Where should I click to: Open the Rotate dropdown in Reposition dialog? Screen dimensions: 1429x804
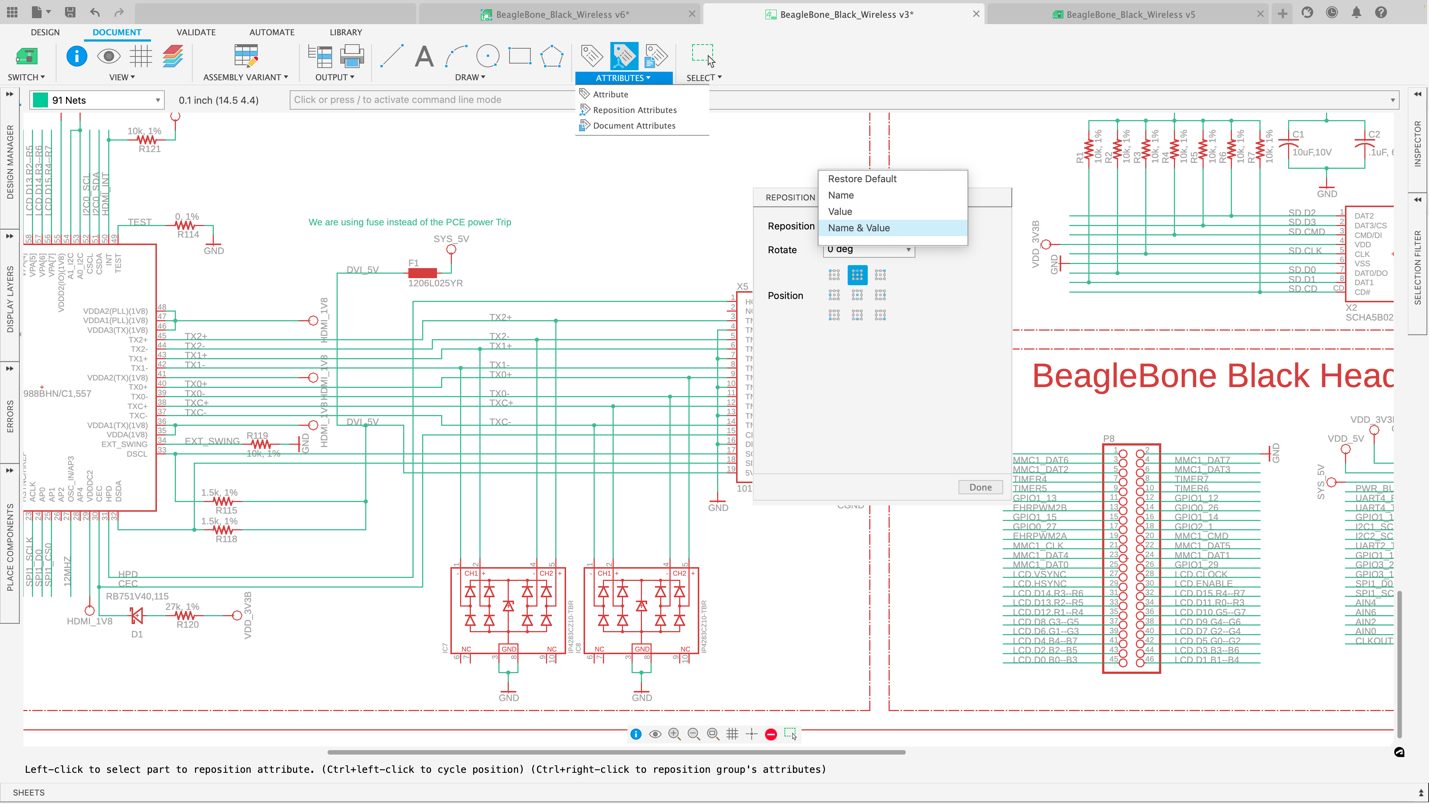[868, 249]
